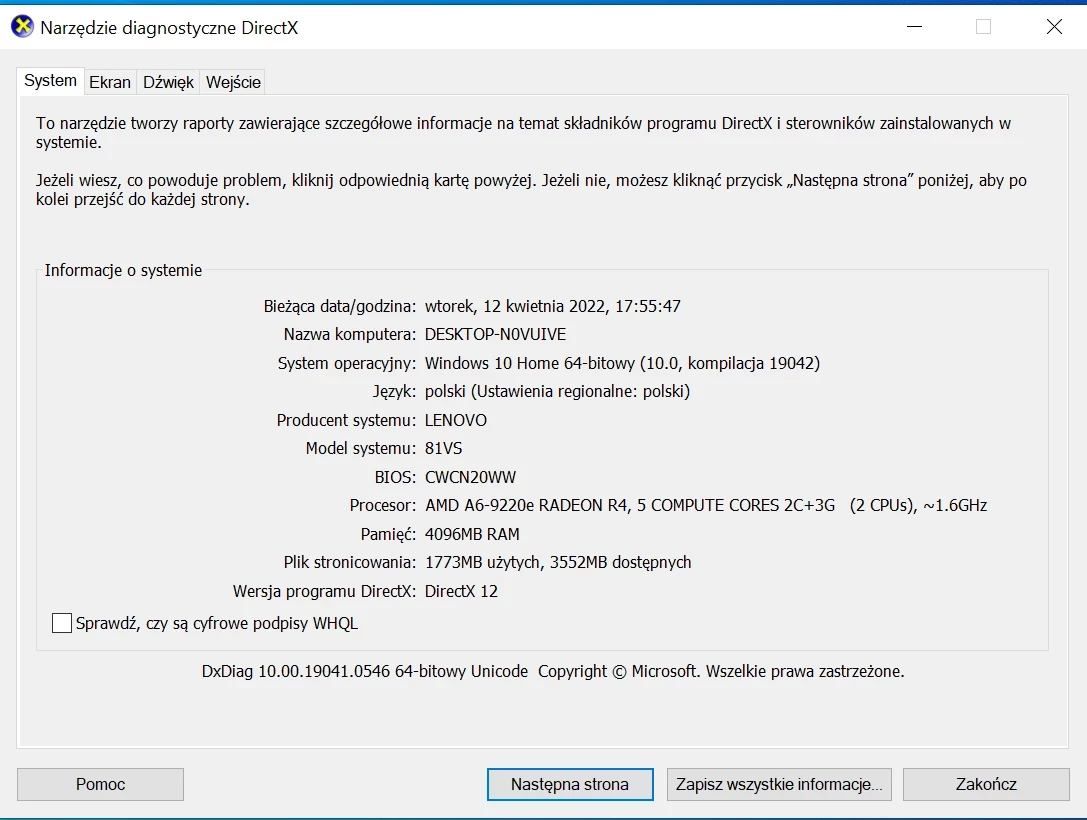
Task: Click the DxDiag 10.00.19041.0546 version text
Action: pos(365,671)
